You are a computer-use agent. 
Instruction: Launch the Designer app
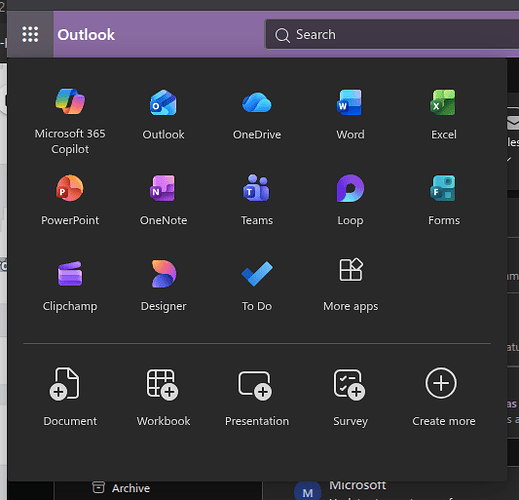pos(163,286)
